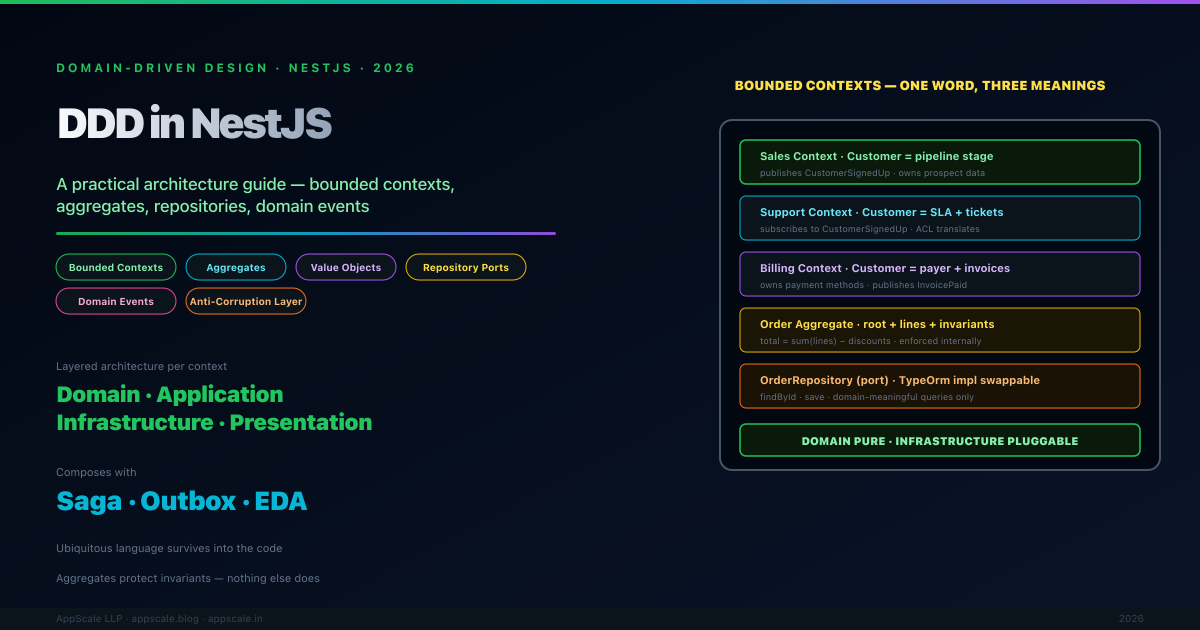Viewport: 1200px width, 630px height.
Task: Click the Order Aggregate card
Action: (x=939, y=330)
